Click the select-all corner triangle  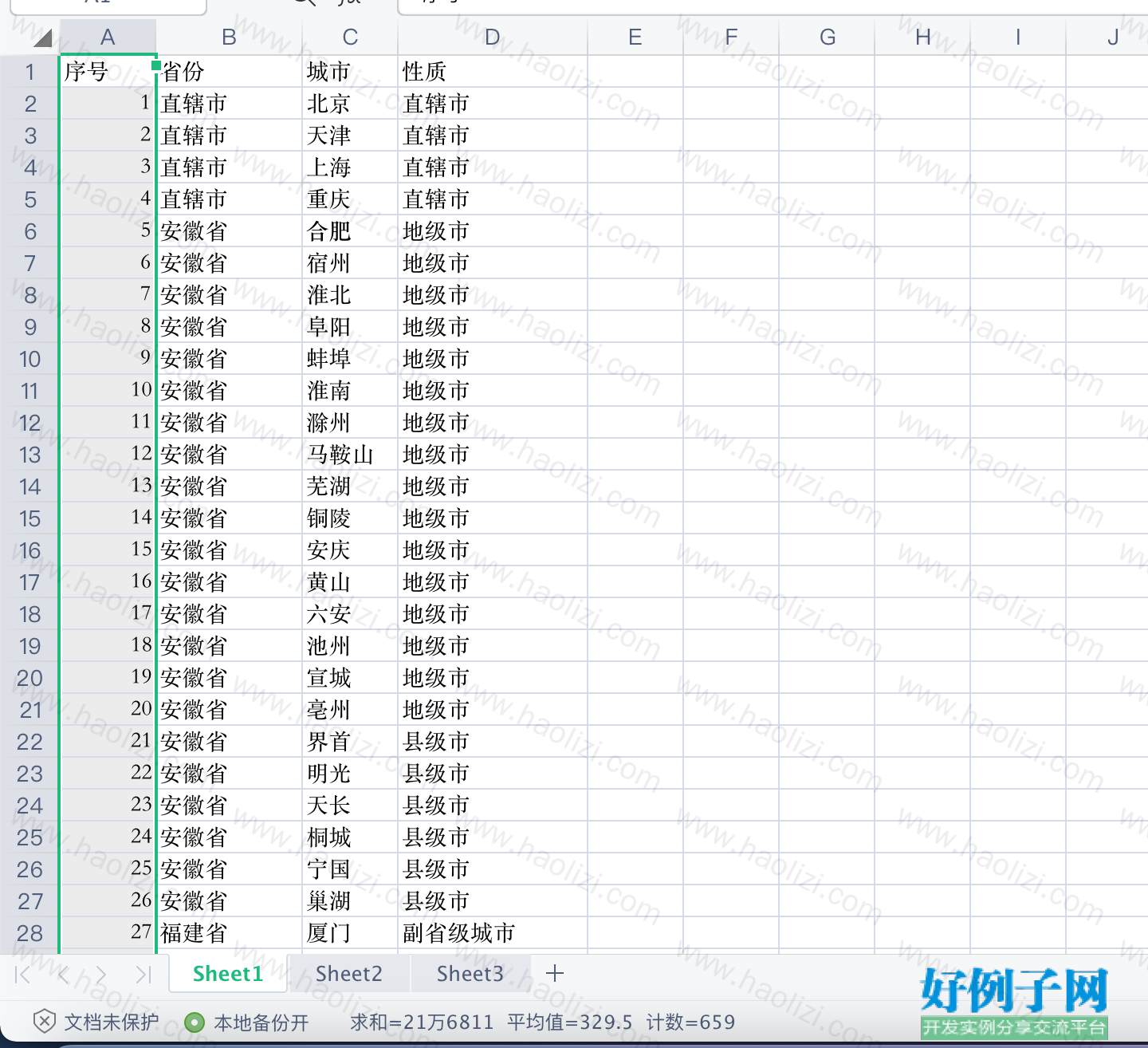[42, 37]
